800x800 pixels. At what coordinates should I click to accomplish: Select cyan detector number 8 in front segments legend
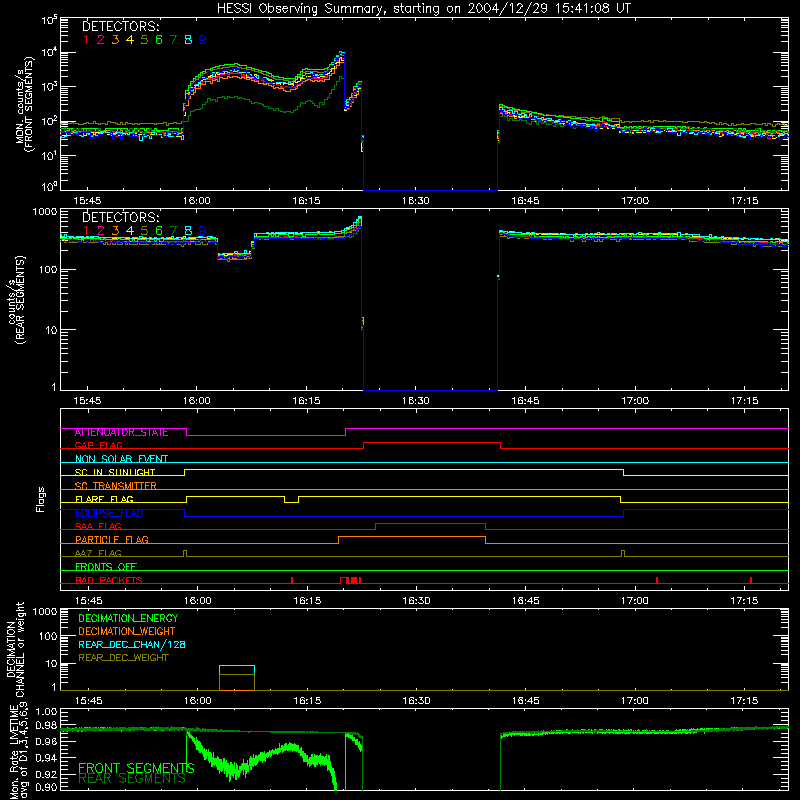click(188, 40)
